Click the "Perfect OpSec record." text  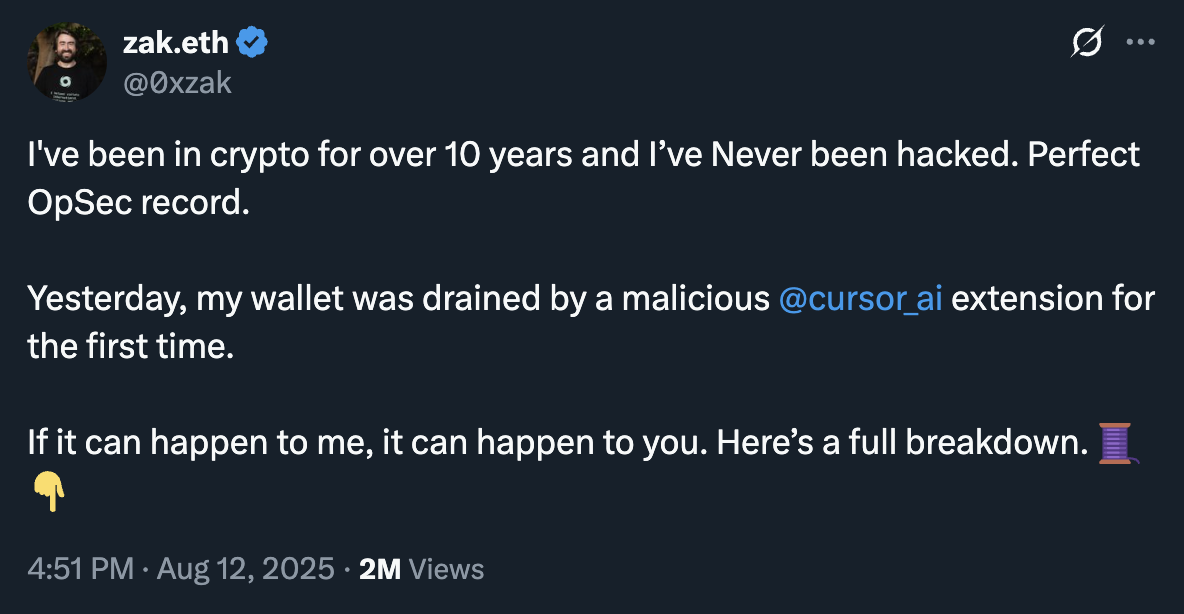138,202
